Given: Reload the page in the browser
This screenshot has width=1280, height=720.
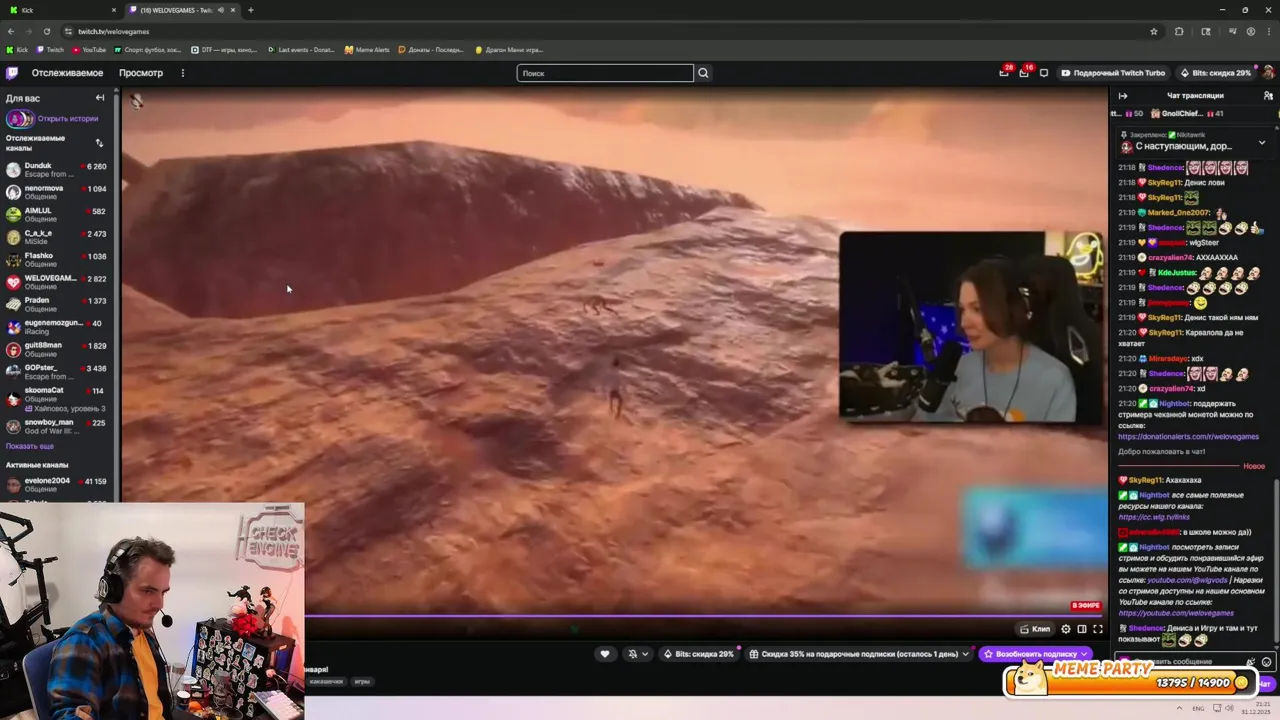Looking at the screenshot, I should click(x=47, y=31).
